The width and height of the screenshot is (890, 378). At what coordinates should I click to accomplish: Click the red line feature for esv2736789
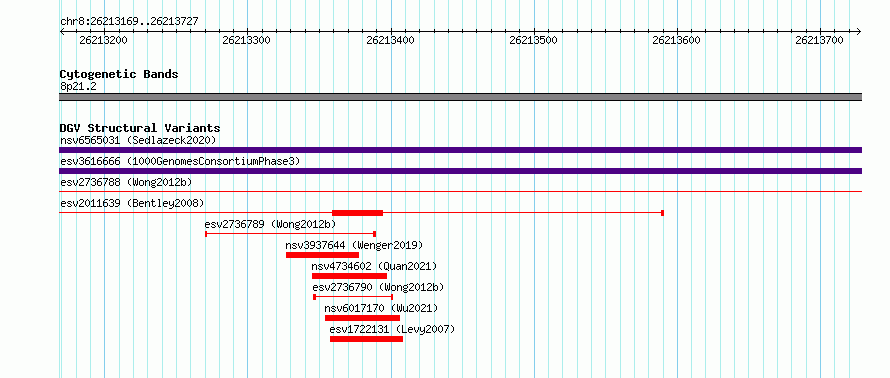coord(291,233)
